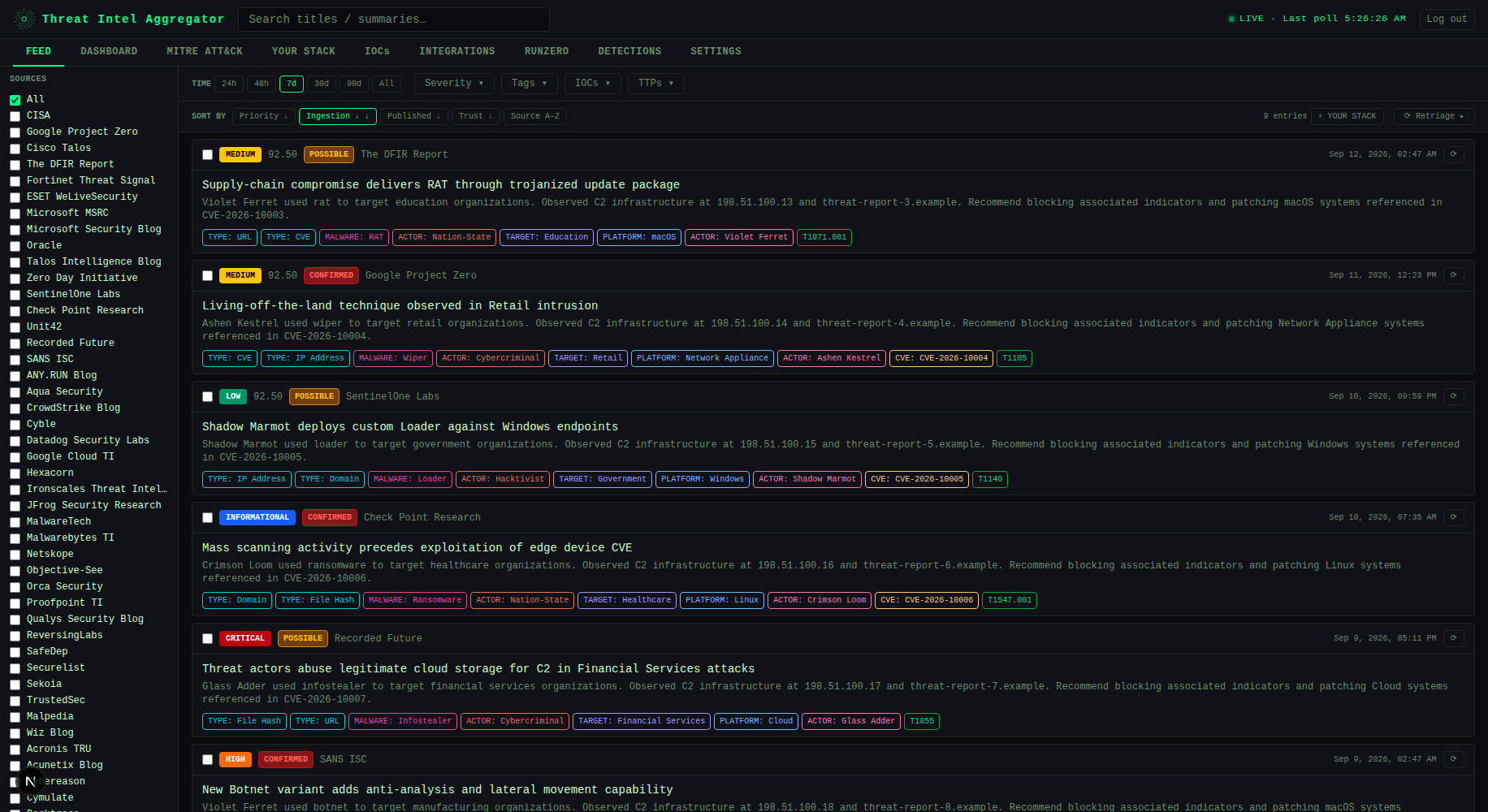Select the Supply-chain compromise entry checkbox
The width and height of the screenshot is (1488, 812).
point(207,155)
